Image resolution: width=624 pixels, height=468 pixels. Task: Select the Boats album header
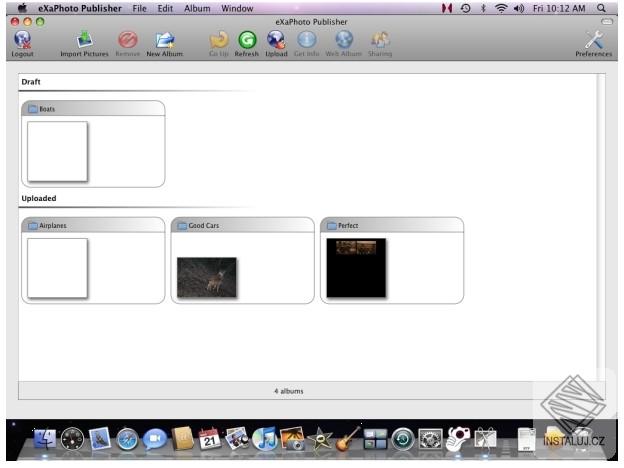point(93,109)
